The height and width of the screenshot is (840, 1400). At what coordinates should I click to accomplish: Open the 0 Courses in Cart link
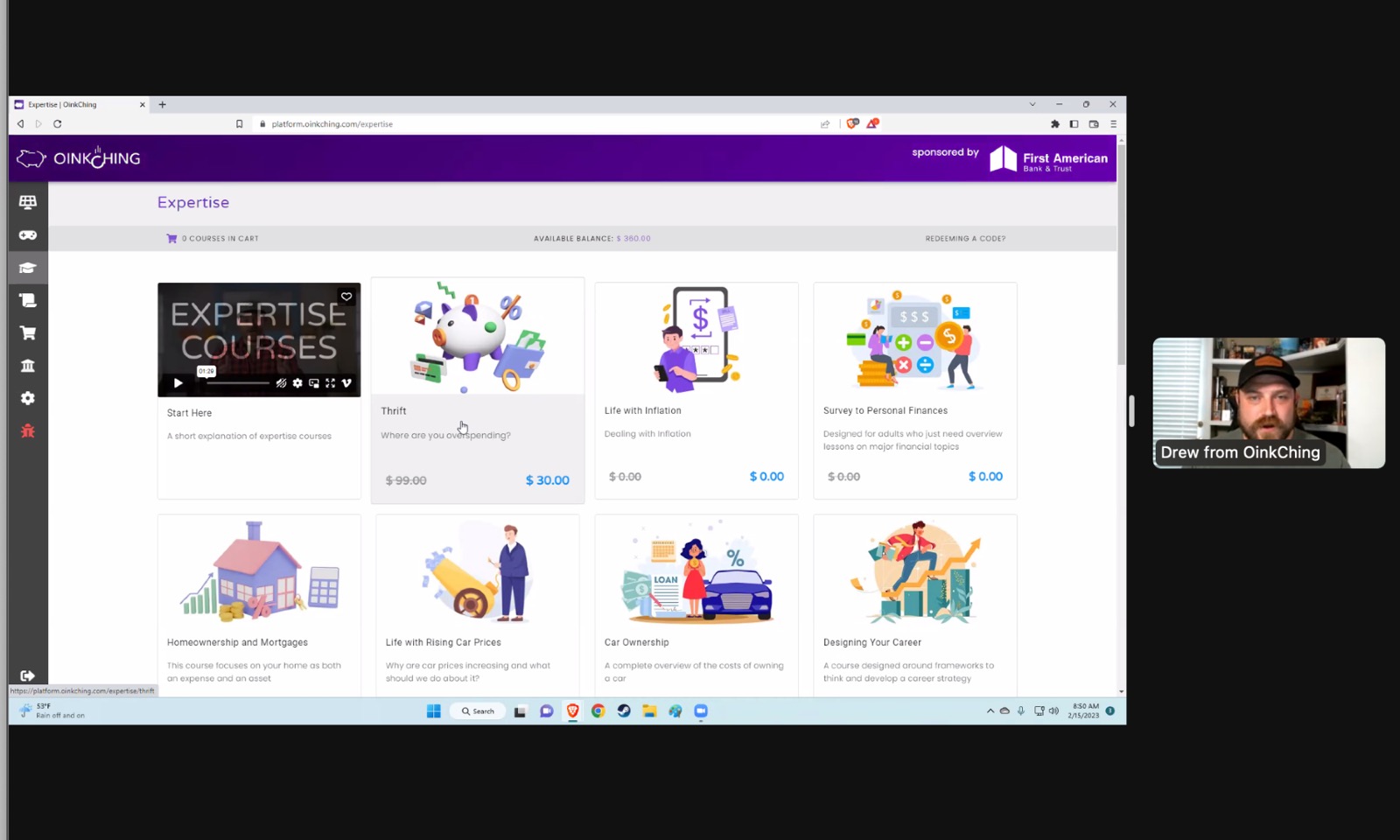coord(213,238)
